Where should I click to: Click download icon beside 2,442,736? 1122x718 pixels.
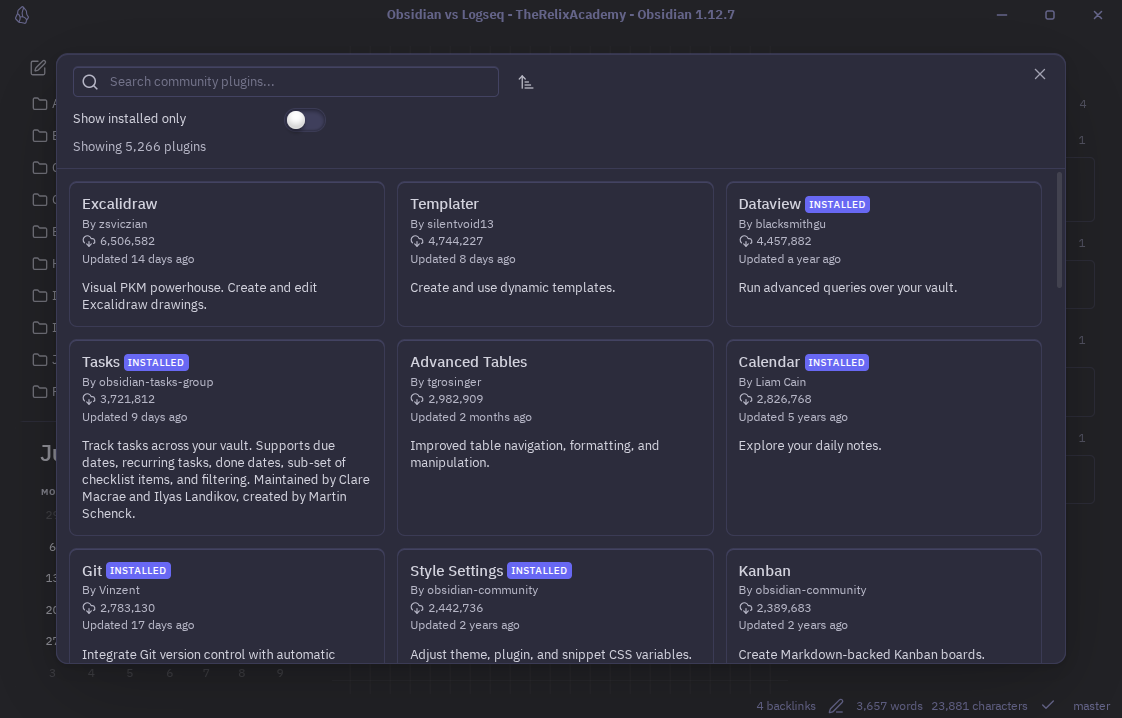[x=417, y=608]
